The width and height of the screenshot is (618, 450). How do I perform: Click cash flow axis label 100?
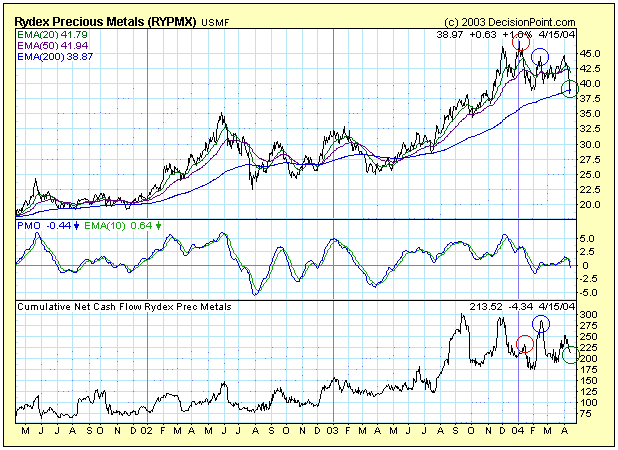pyautogui.click(x=588, y=403)
